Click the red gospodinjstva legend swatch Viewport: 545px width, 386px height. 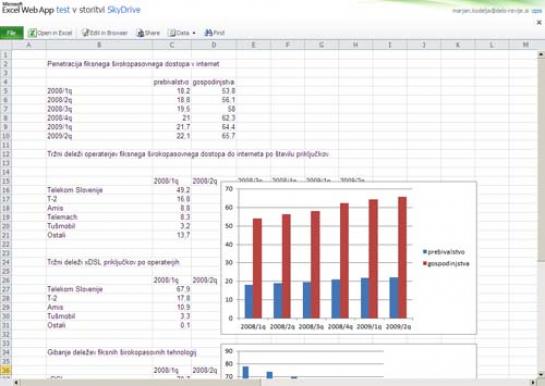pyautogui.click(x=425, y=263)
